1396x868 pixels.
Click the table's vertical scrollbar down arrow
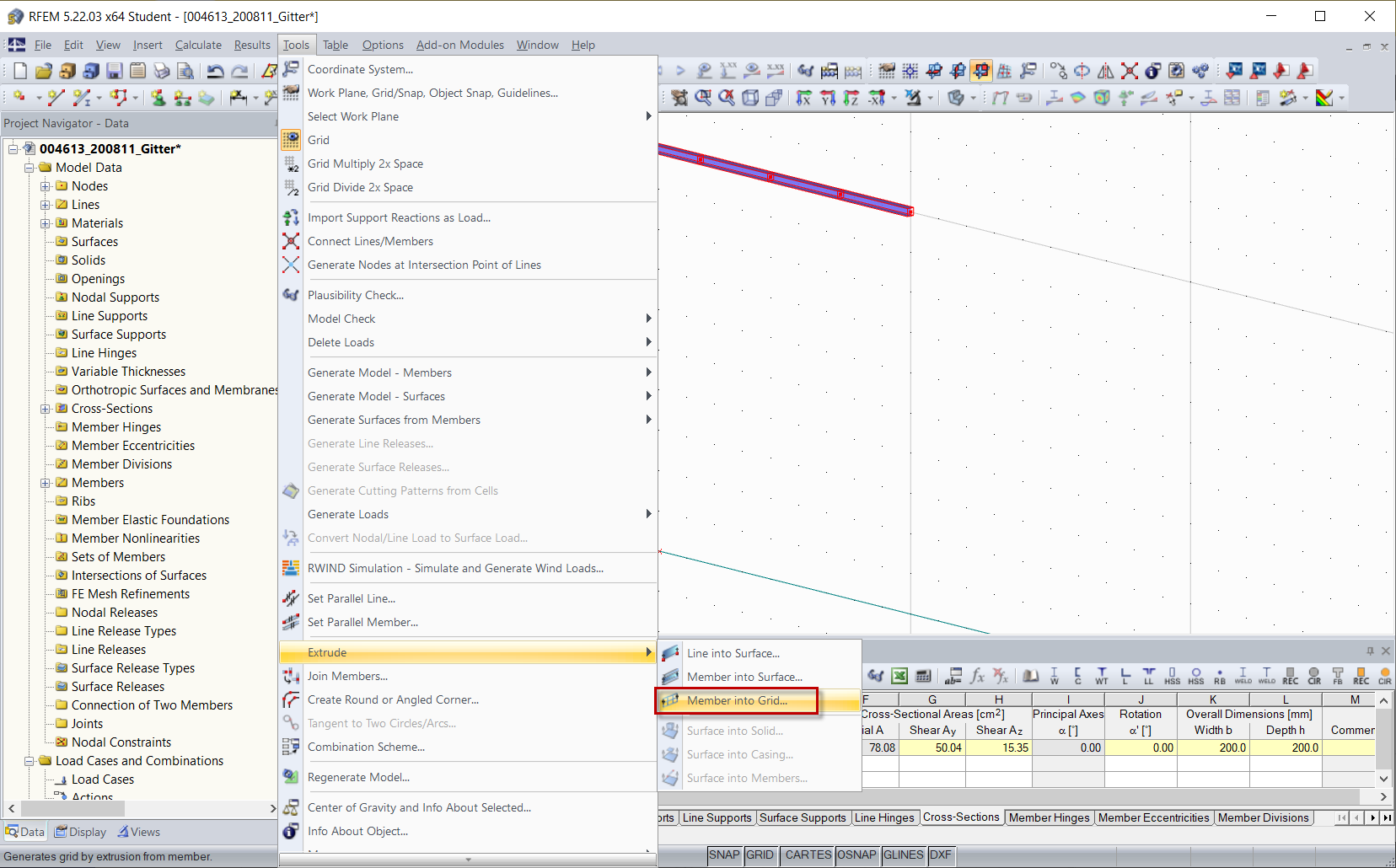pyautogui.click(x=1383, y=779)
